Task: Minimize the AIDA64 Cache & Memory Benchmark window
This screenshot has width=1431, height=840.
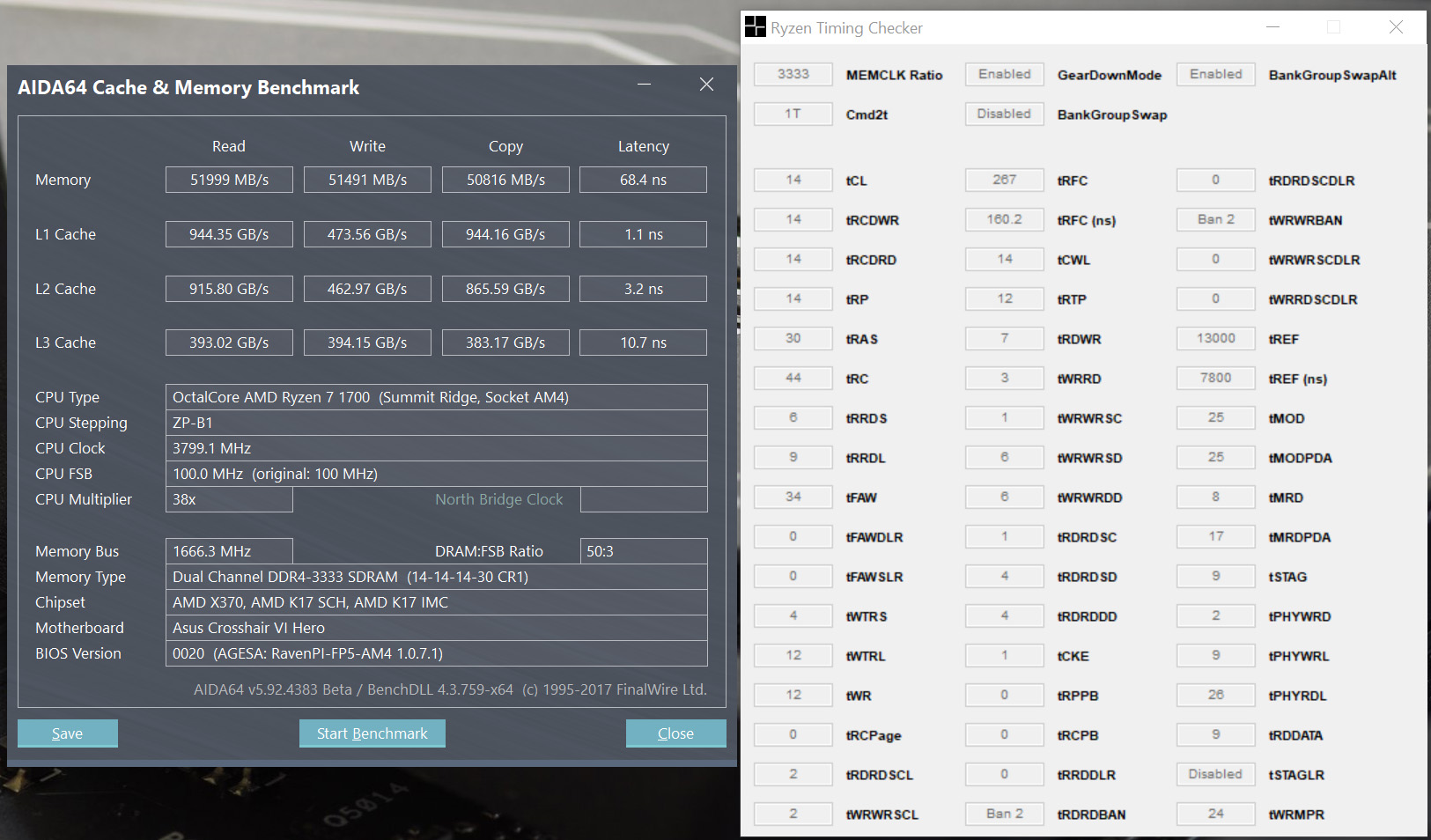Action: 645,85
